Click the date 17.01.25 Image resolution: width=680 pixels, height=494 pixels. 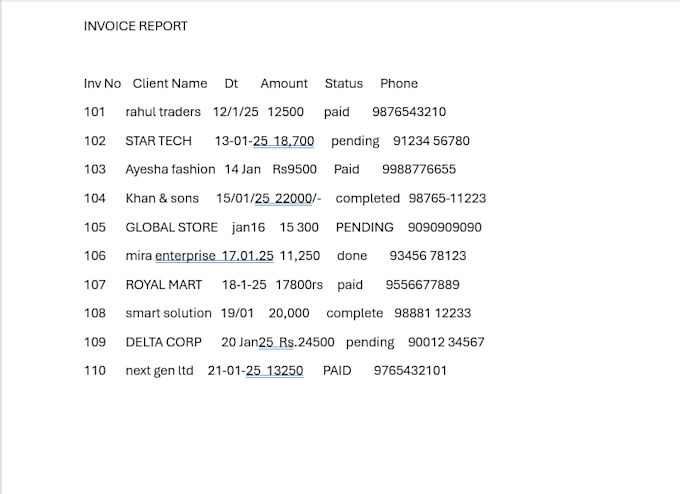(x=248, y=256)
